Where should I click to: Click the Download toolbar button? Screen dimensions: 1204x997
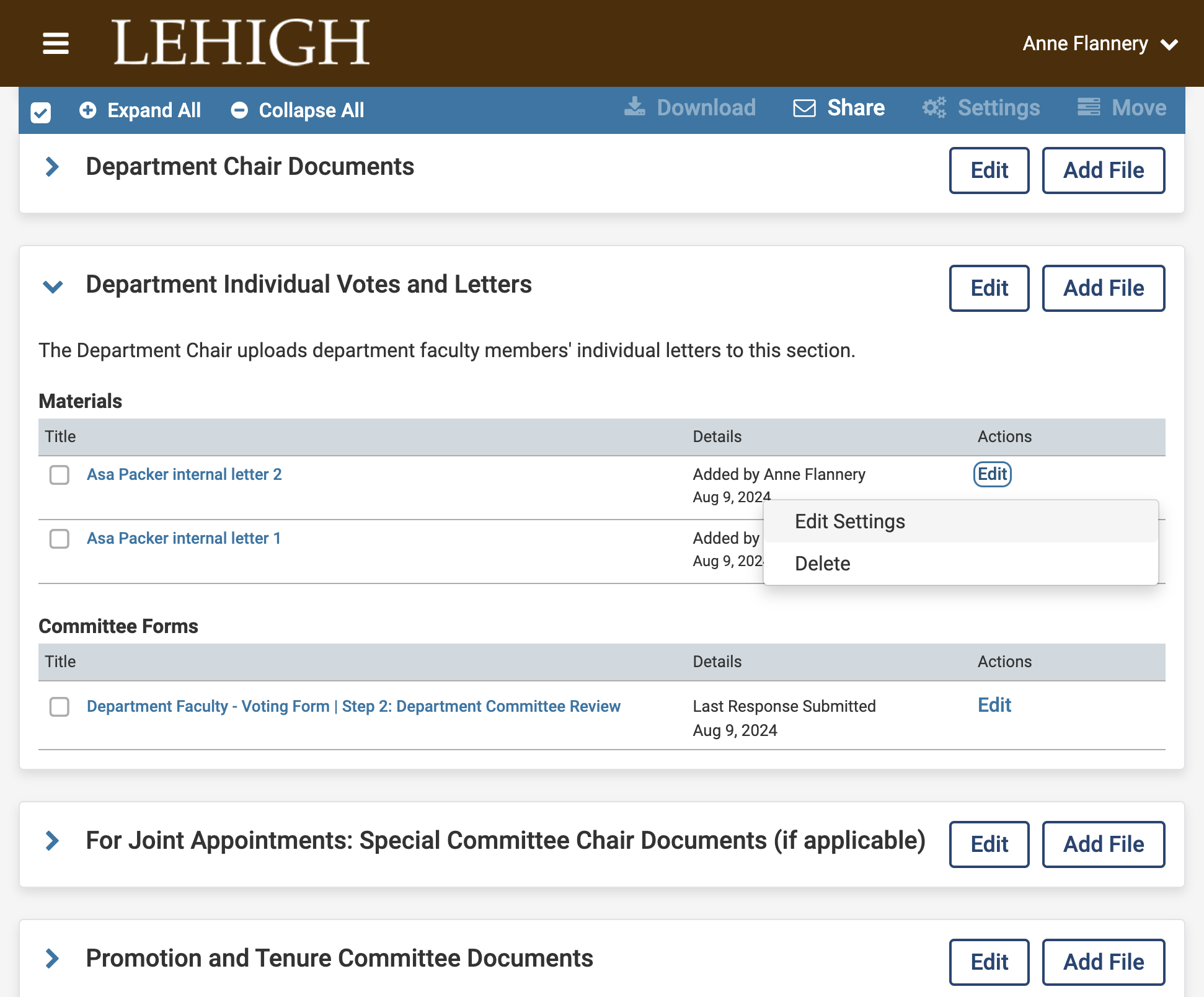pyautogui.click(x=690, y=108)
